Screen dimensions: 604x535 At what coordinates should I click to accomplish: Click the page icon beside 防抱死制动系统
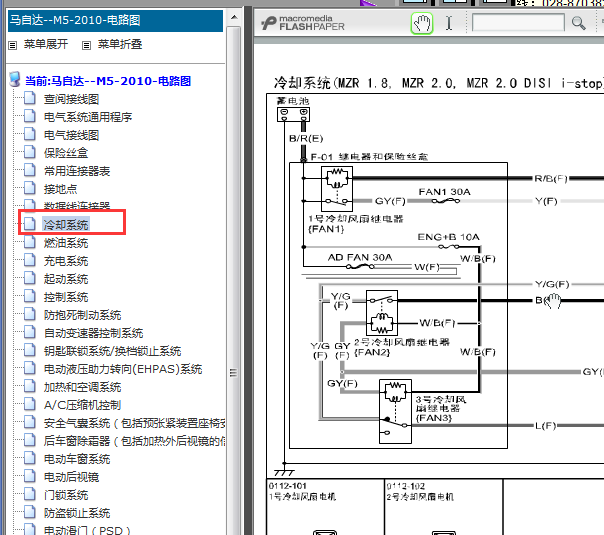coord(30,314)
